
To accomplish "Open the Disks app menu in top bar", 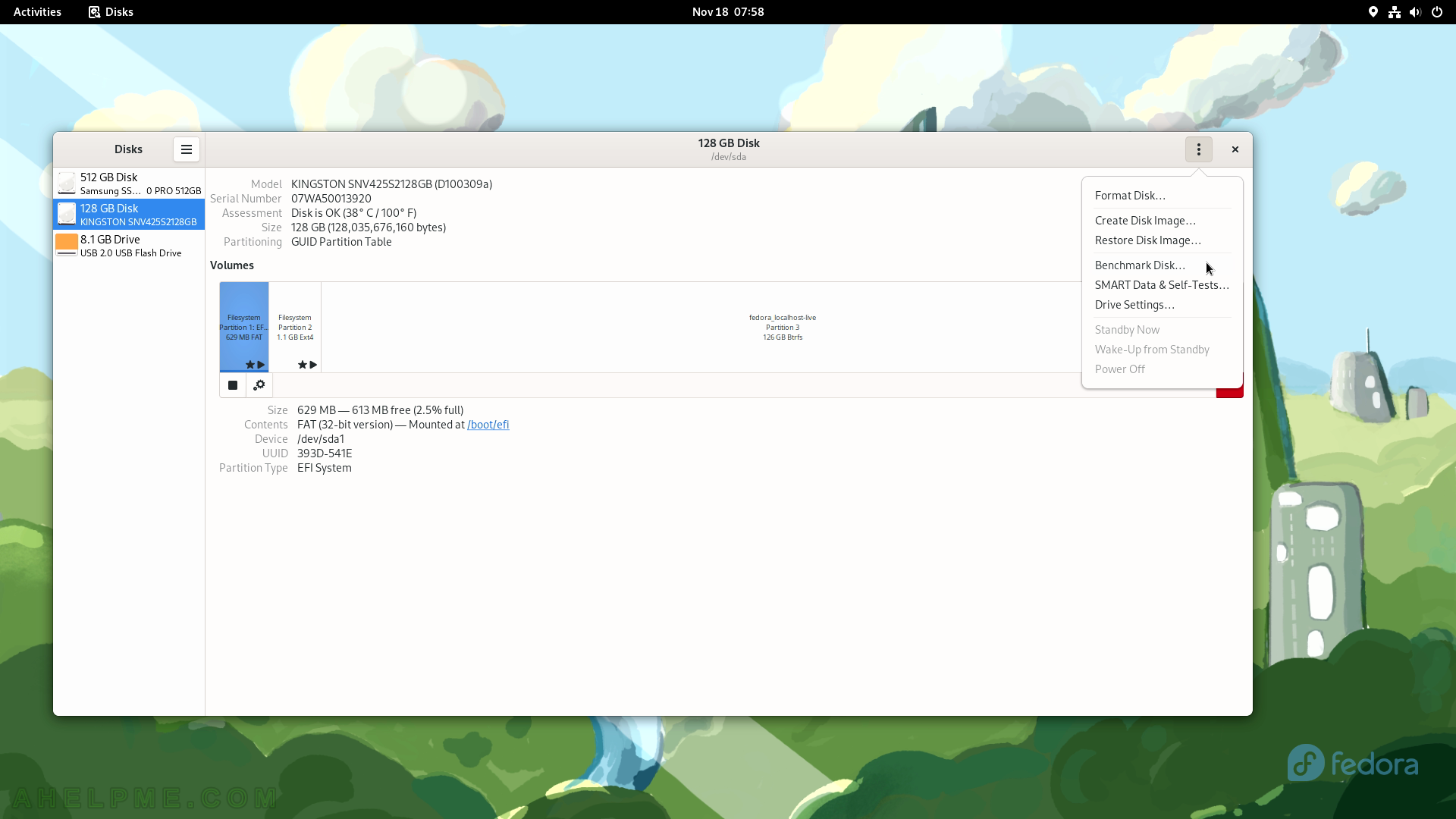I will coord(111,12).
